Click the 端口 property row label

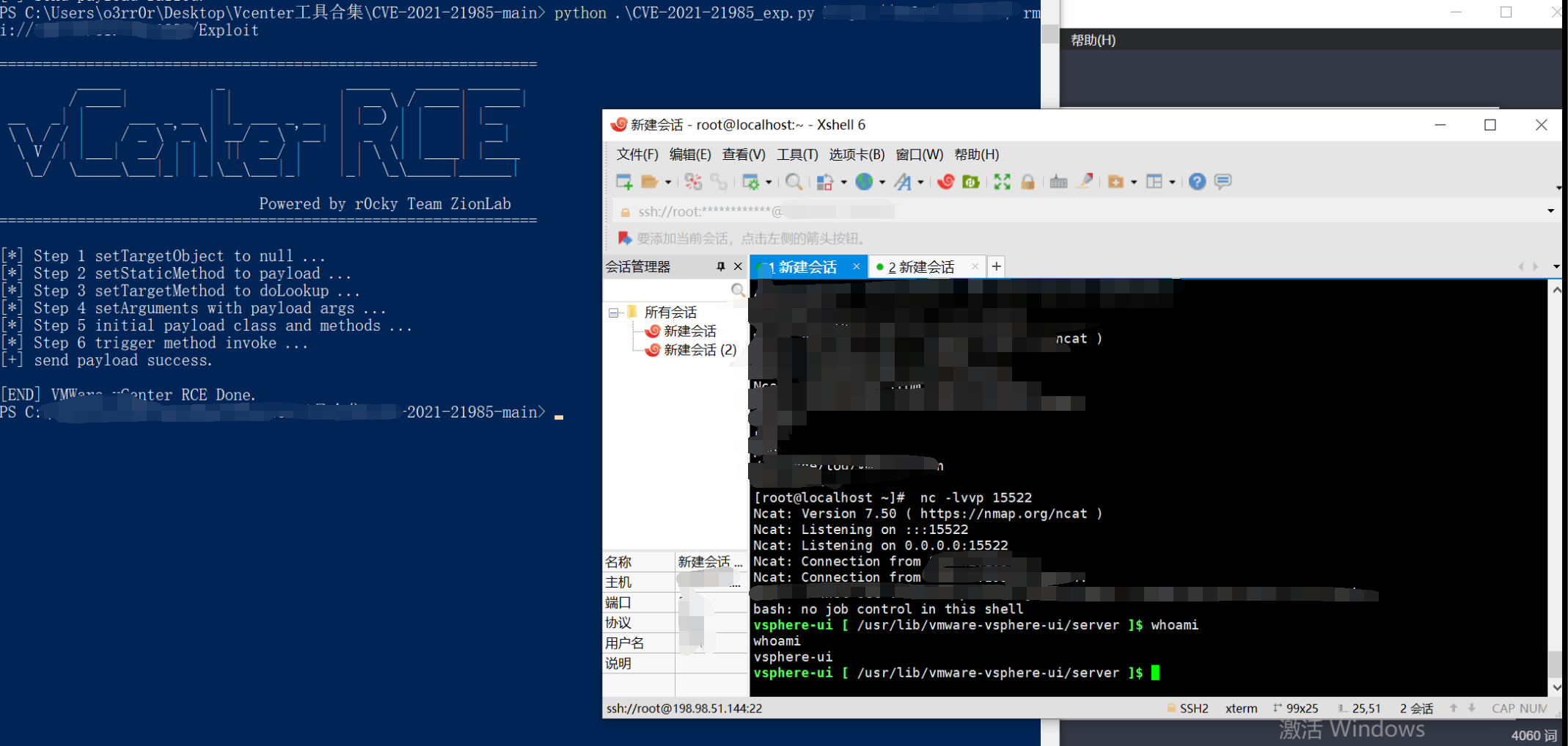click(618, 603)
